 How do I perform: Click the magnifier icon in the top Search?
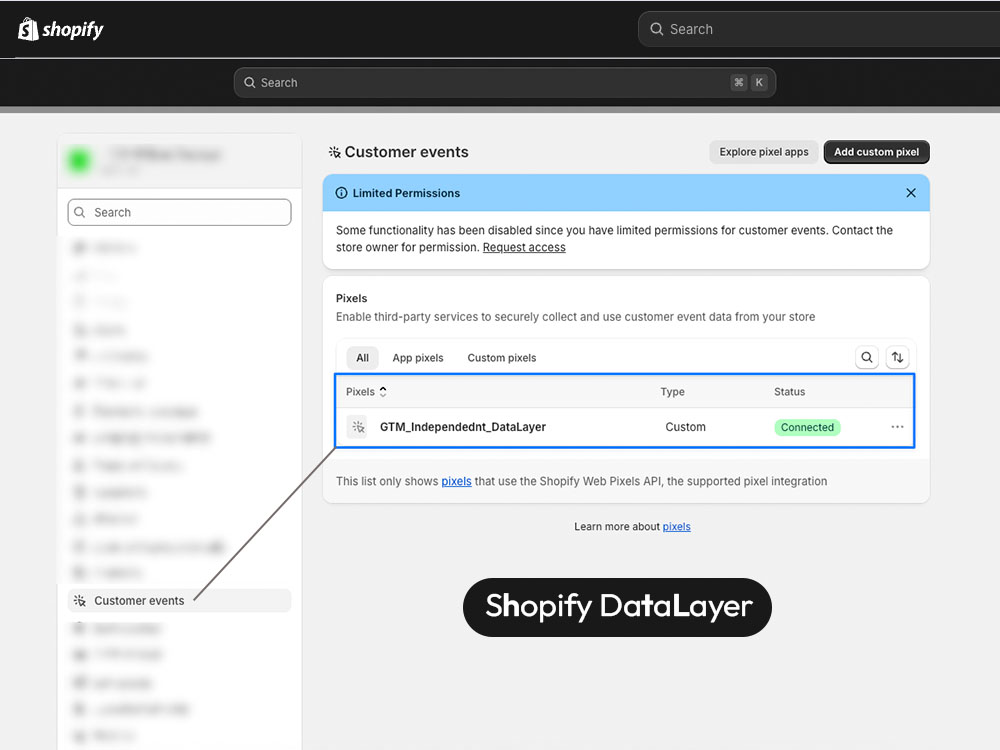657,29
